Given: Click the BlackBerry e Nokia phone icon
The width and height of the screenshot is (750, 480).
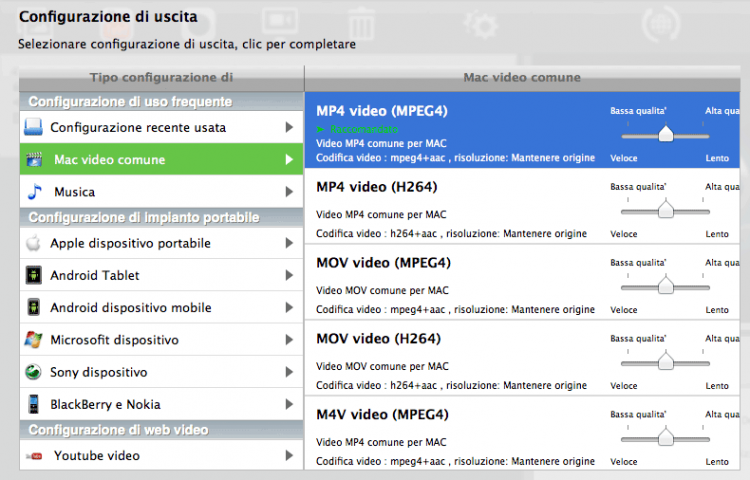Looking at the screenshot, I should [33, 404].
